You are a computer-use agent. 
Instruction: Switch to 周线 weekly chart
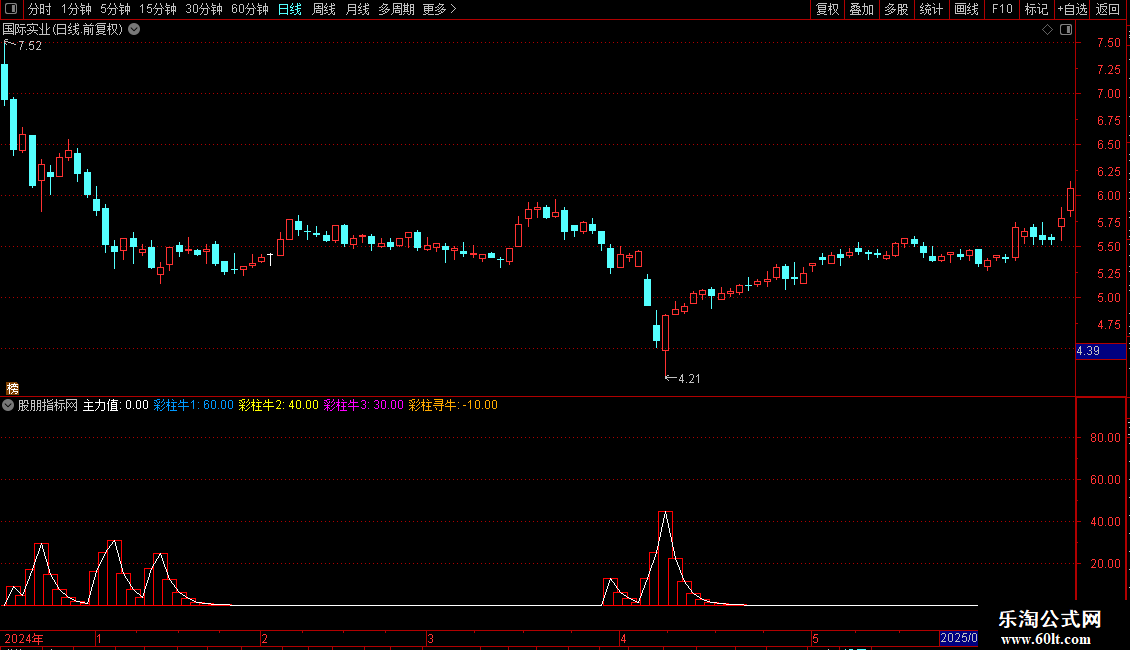[324, 9]
